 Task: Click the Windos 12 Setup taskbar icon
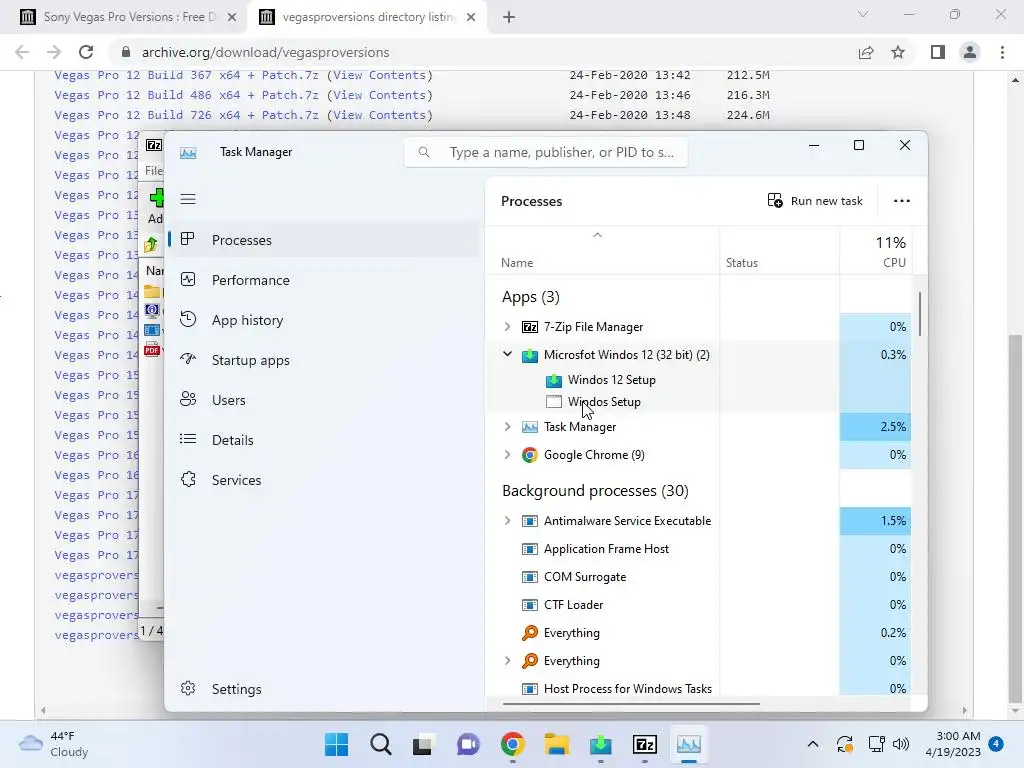tap(601, 744)
